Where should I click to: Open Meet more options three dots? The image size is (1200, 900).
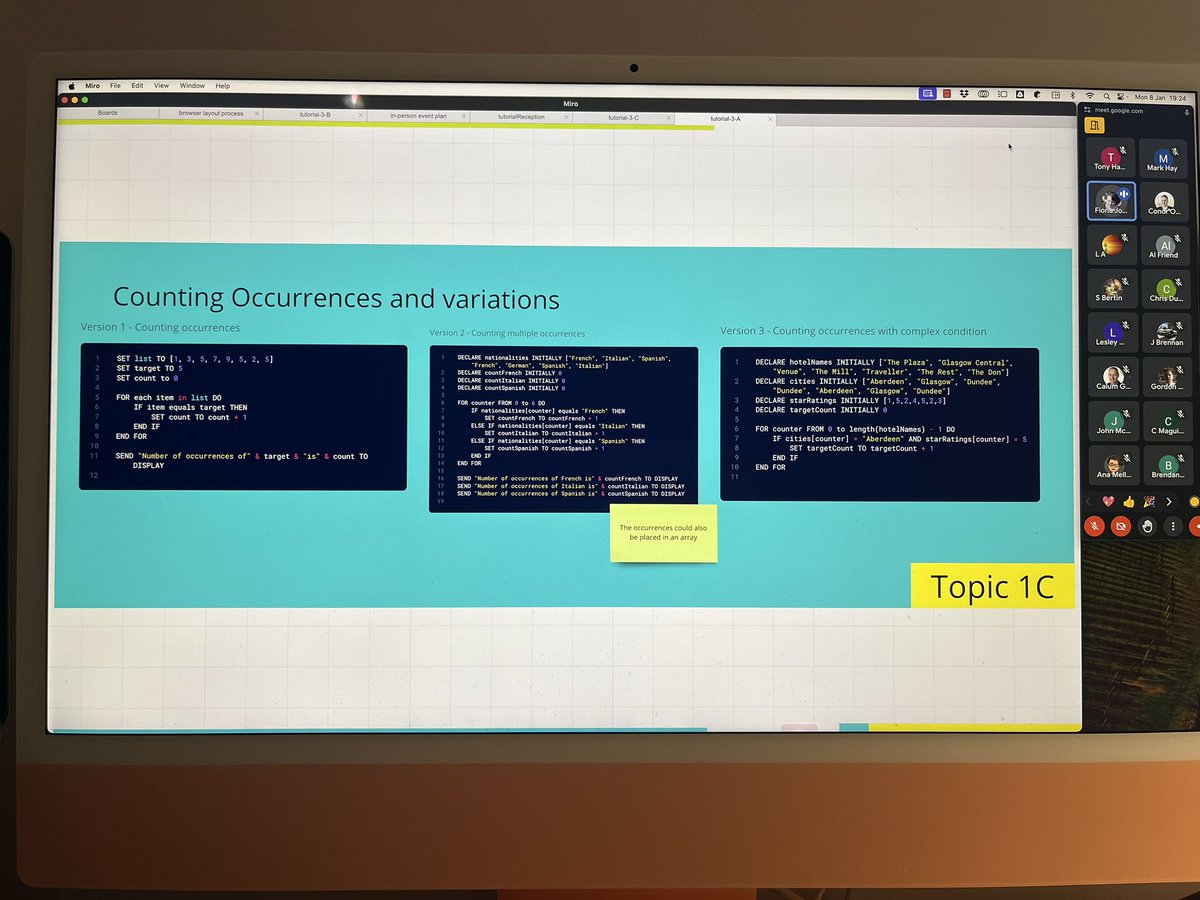point(1172,526)
